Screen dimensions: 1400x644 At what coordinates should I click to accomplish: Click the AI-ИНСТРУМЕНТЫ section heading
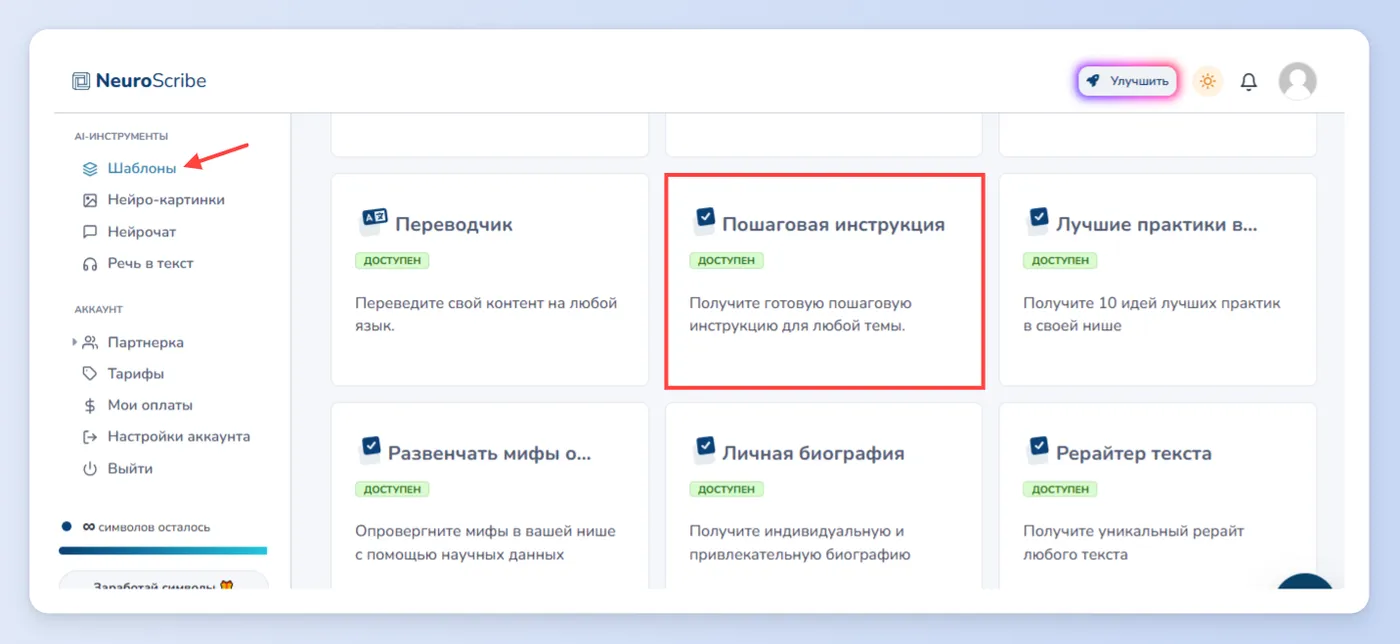point(121,136)
